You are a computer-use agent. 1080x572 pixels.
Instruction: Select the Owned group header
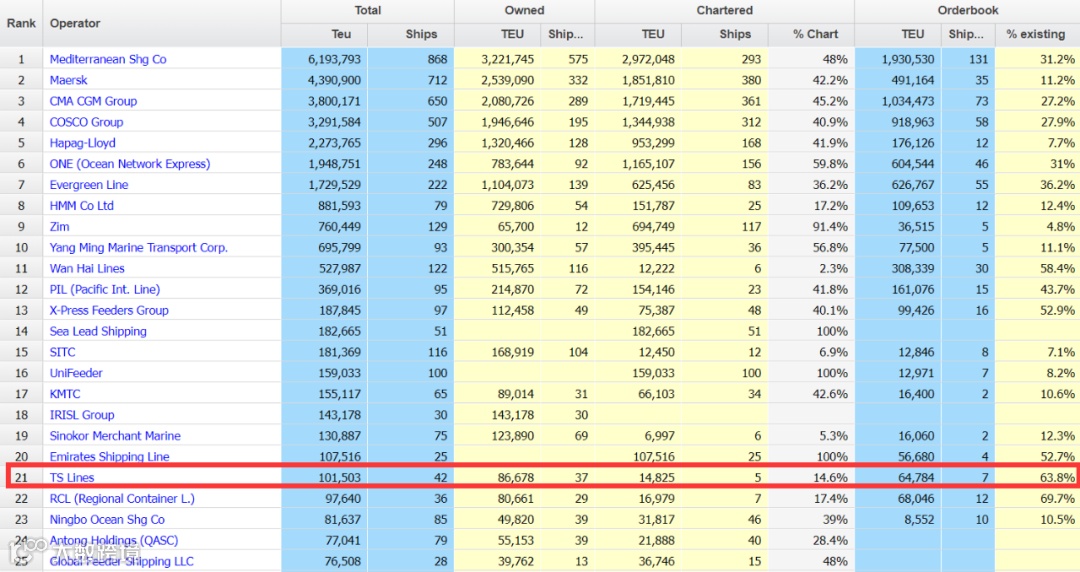(524, 11)
